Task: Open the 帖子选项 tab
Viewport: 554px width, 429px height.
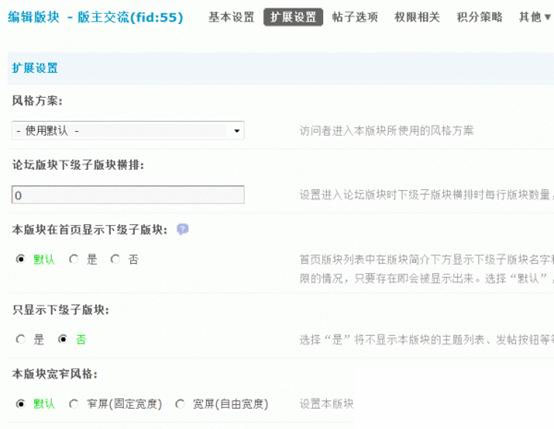Action: click(x=355, y=17)
